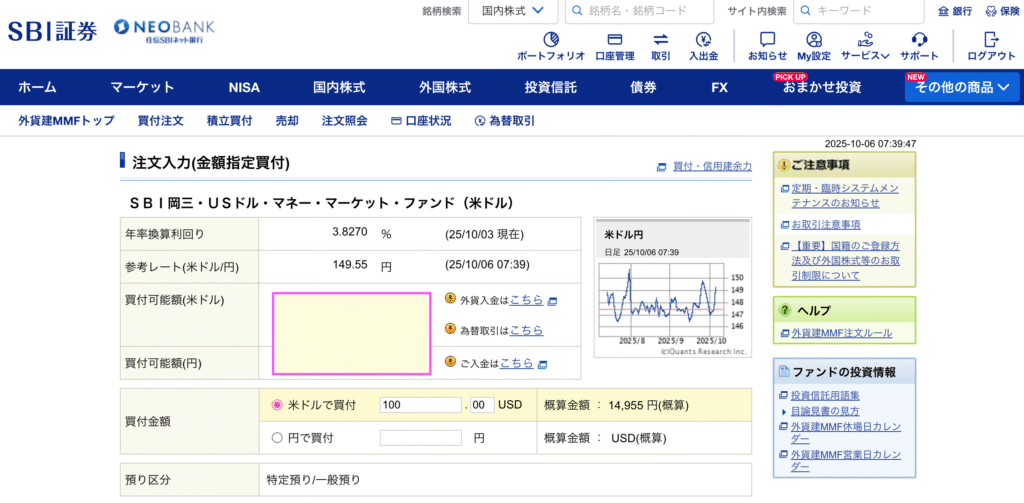Screen dimensions: 1024x503
Task: Open the 外貨建MMF注文ルール help link
Action: (841, 333)
